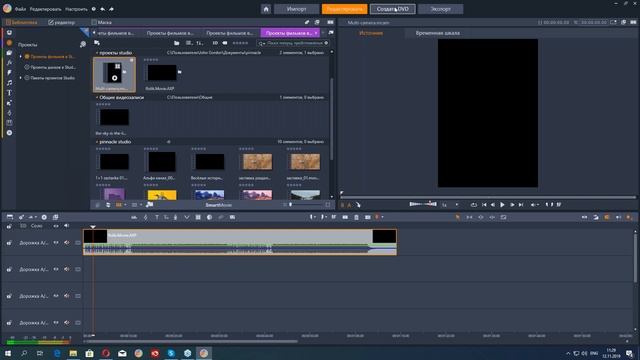Open the library tabs overflow dropdown arrow
640x360 pixels.
pos(323,33)
